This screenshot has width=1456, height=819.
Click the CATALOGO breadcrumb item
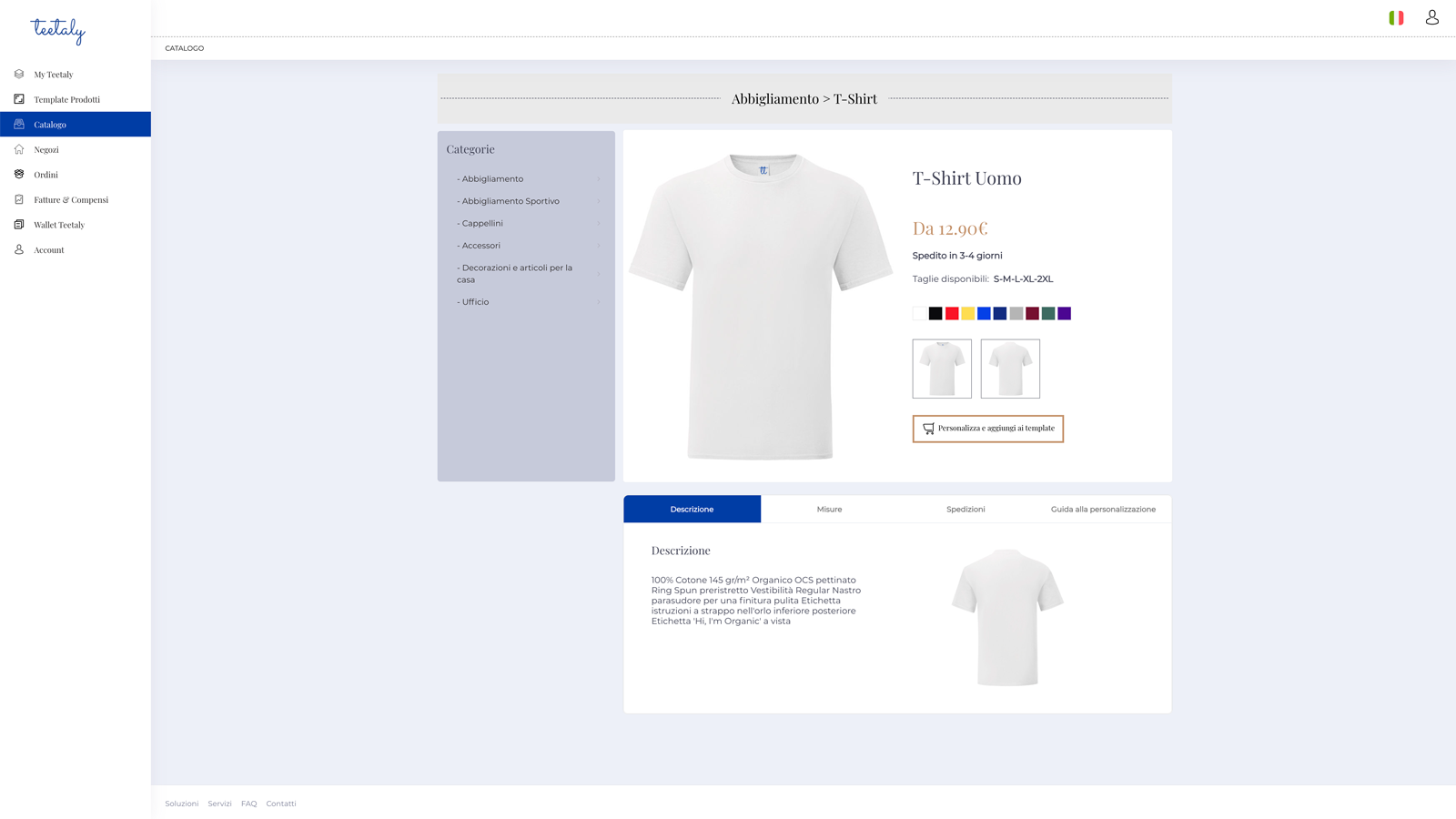point(185,48)
